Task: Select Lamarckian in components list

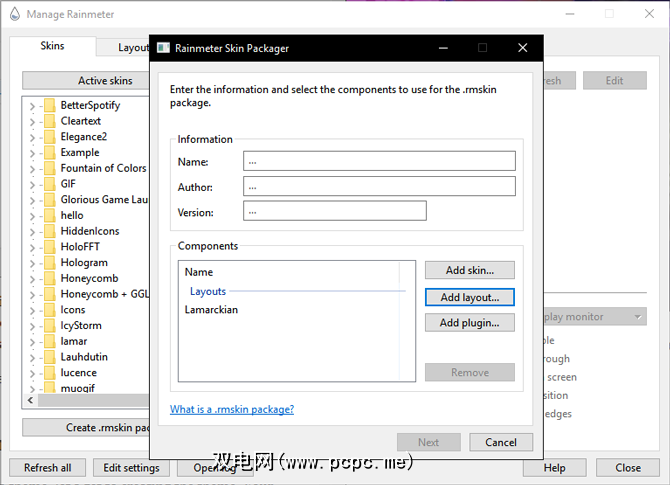Action: pos(211,310)
